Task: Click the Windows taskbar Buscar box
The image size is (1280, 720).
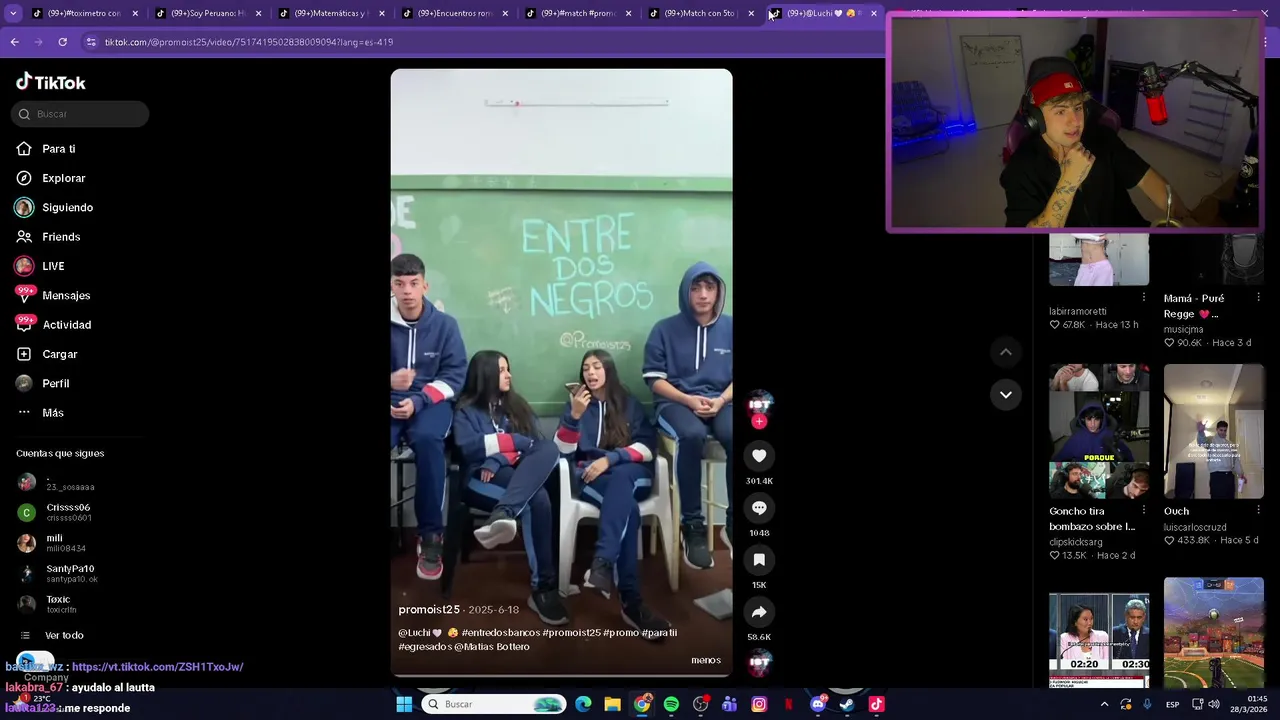Action: [x=494, y=704]
